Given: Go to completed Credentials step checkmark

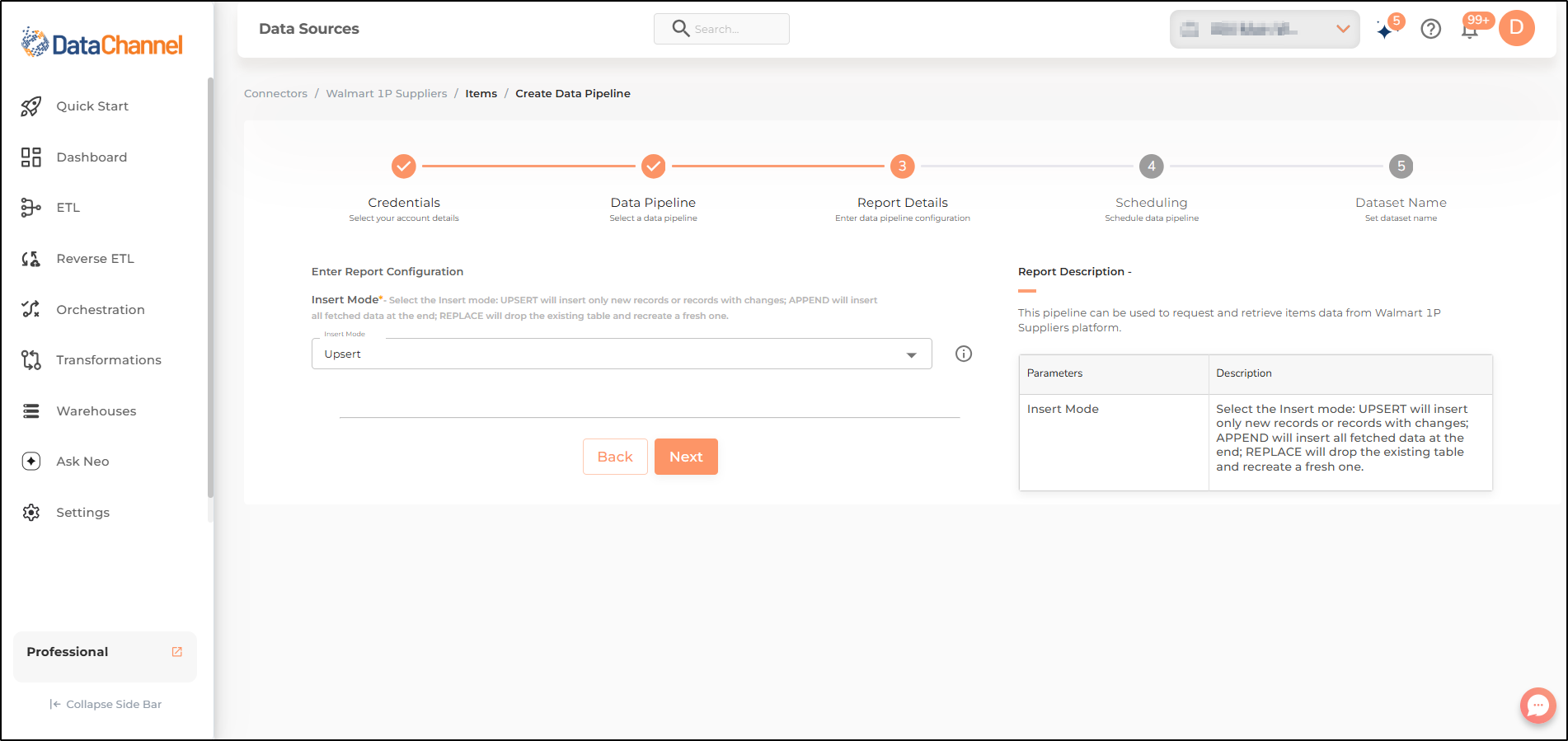Looking at the screenshot, I should [404, 166].
